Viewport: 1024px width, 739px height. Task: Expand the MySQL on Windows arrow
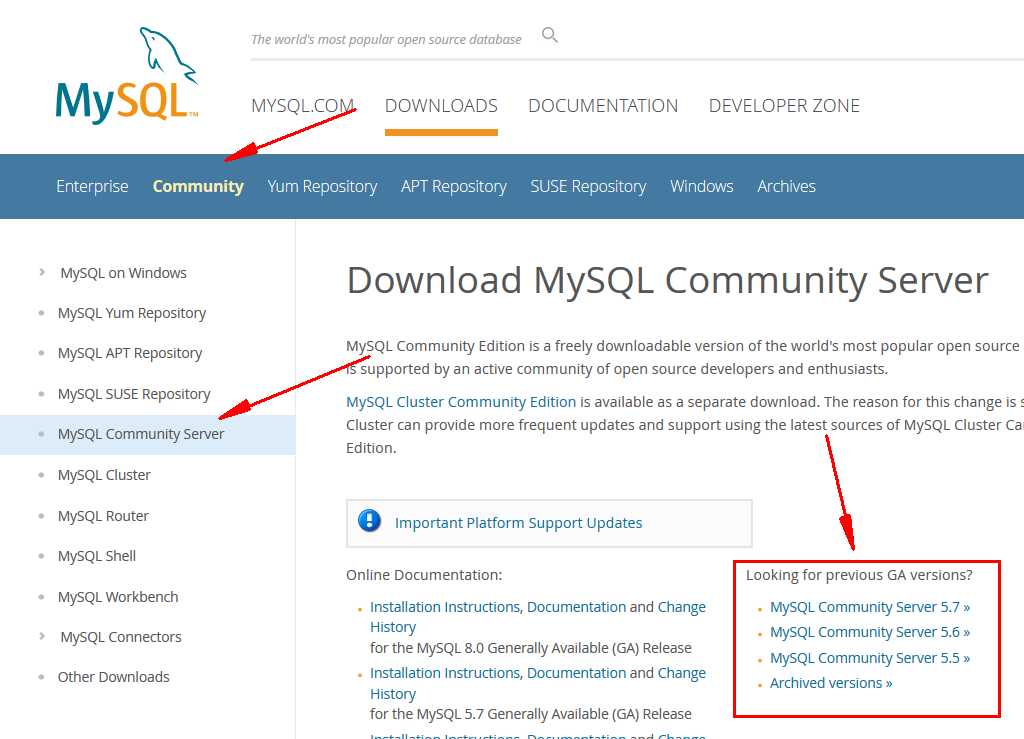click(x=42, y=272)
